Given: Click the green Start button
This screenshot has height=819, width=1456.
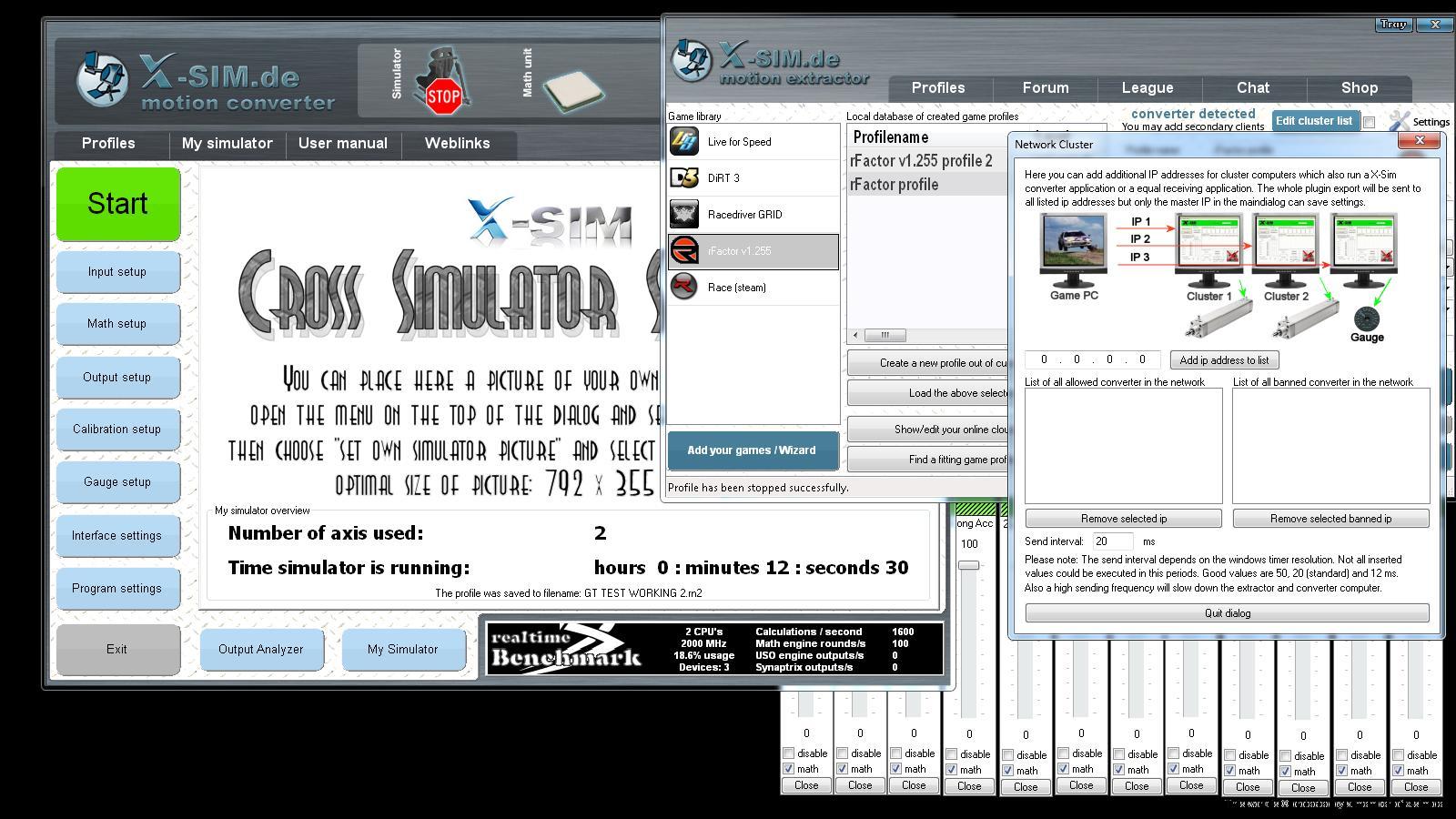Looking at the screenshot, I should click(x=117, y=204).
